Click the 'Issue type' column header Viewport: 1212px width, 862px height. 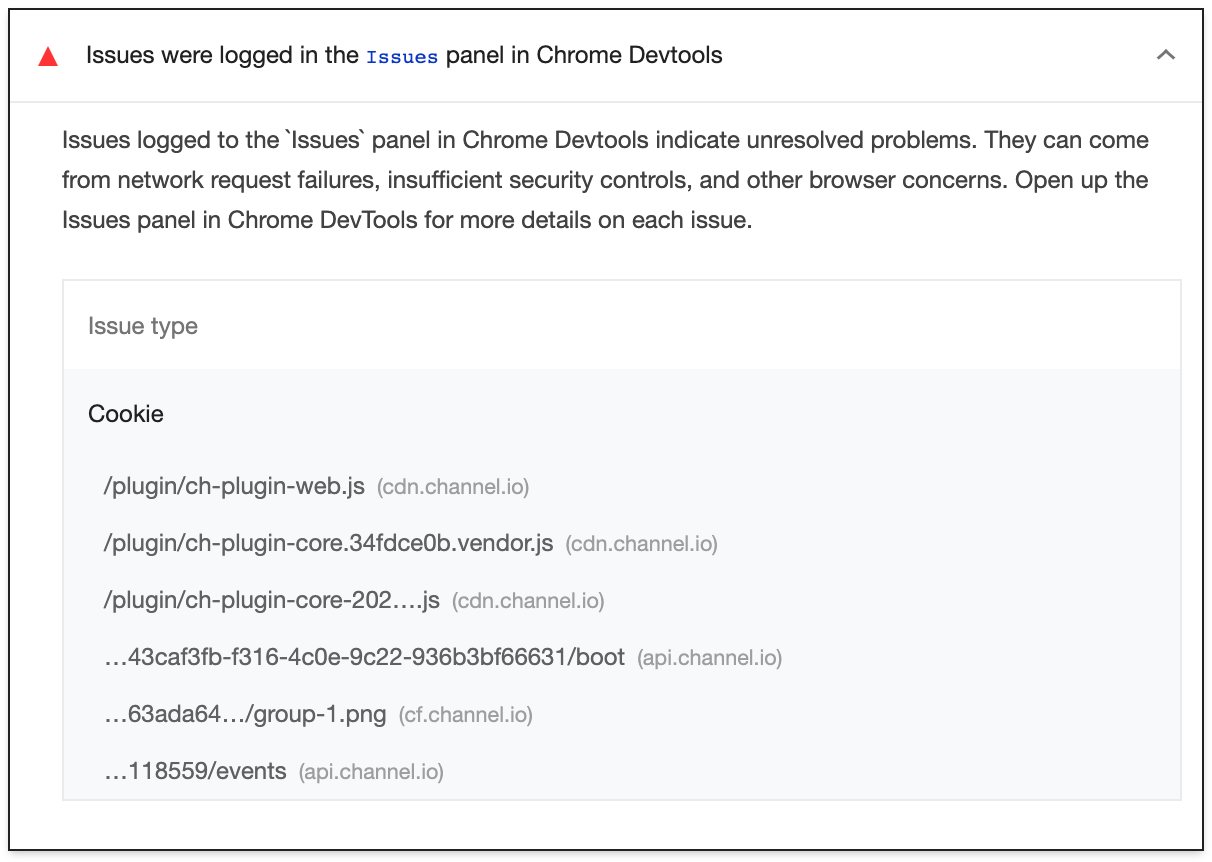pos(143,326)
